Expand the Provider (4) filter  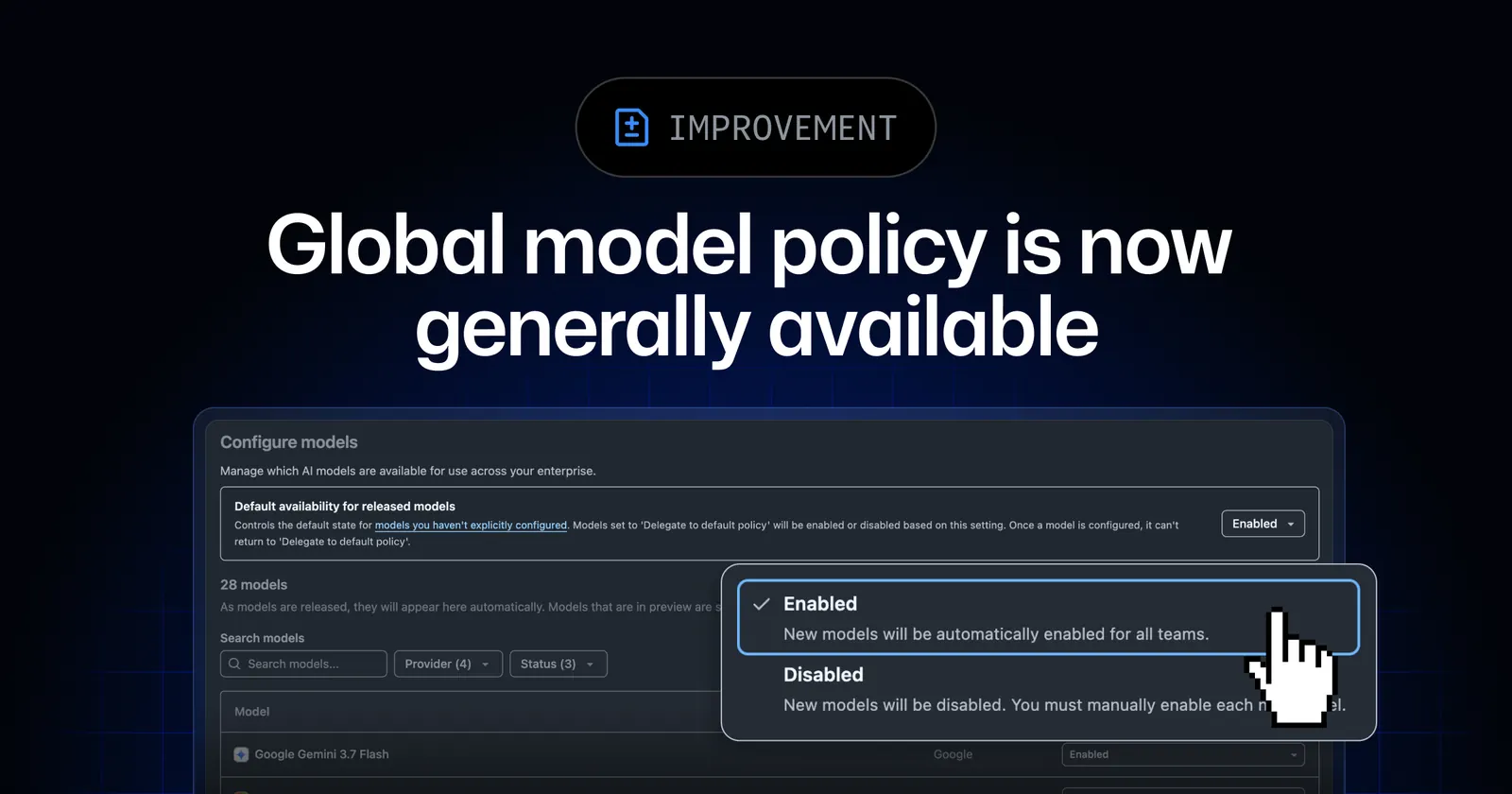coord(447,664)
